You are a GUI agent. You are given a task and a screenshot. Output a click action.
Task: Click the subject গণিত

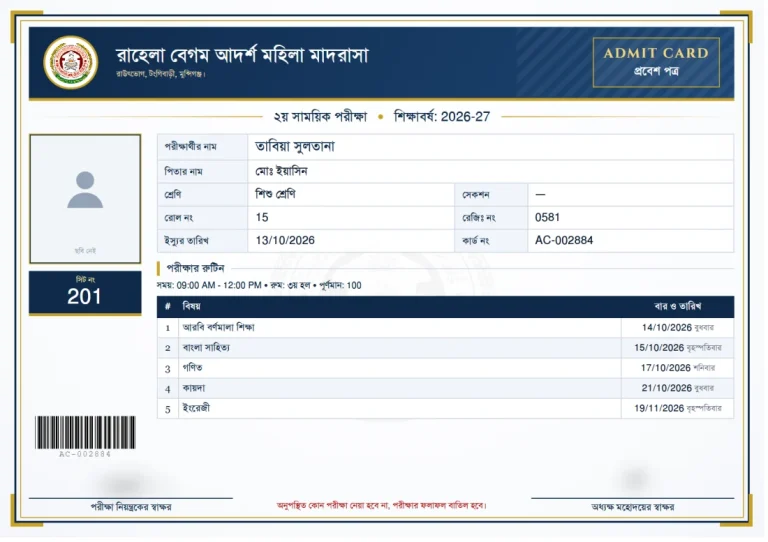point(192,368)
